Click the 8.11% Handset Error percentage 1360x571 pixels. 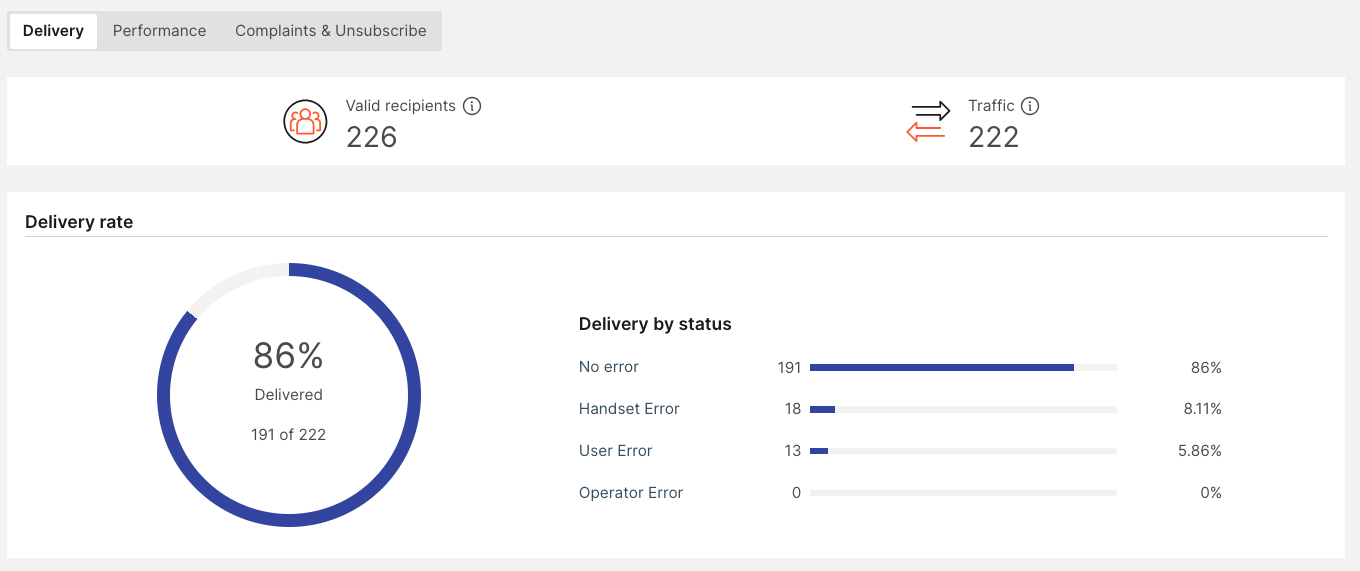point(1200,409)
